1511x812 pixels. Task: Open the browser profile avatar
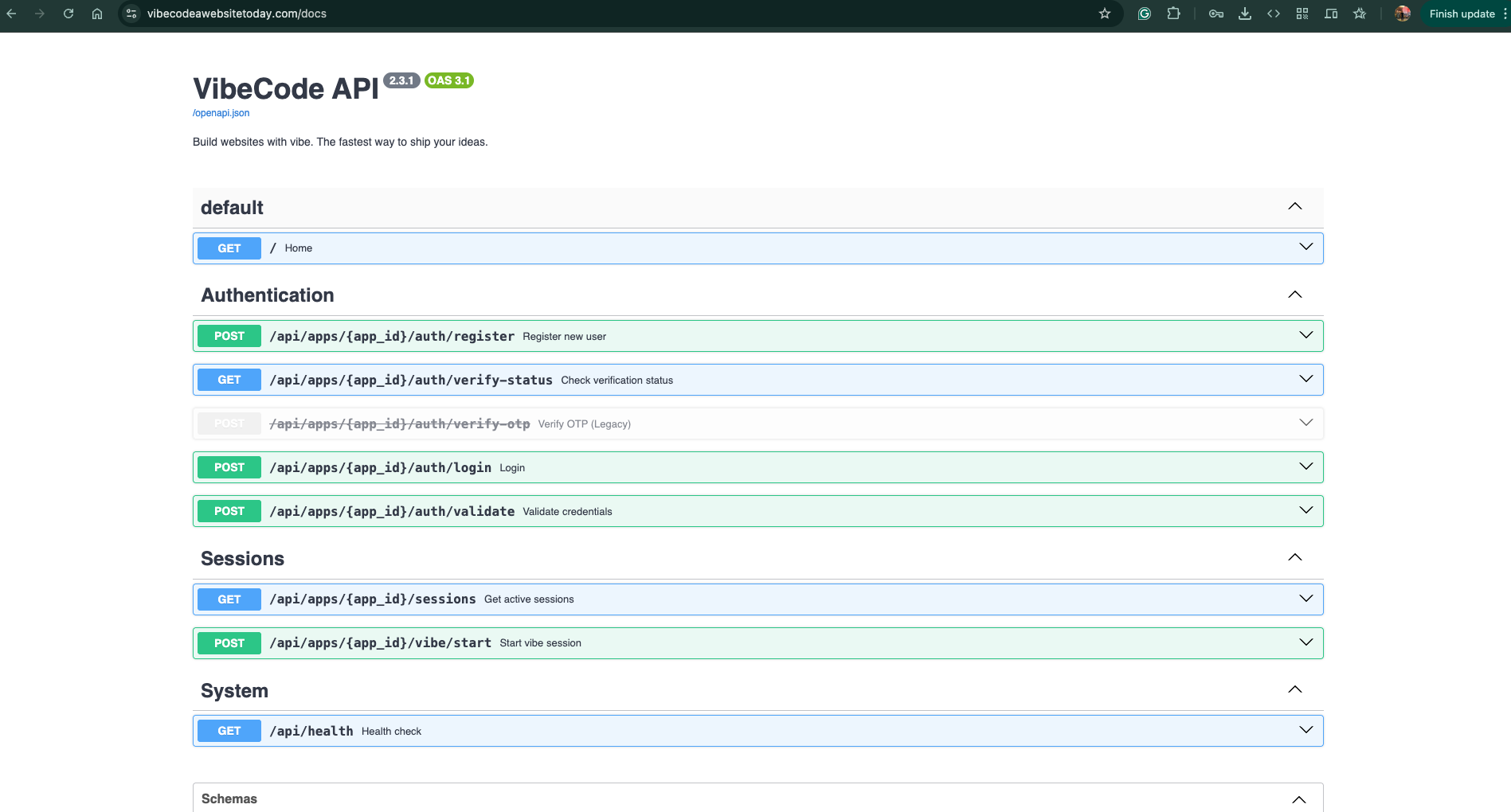1401,14
